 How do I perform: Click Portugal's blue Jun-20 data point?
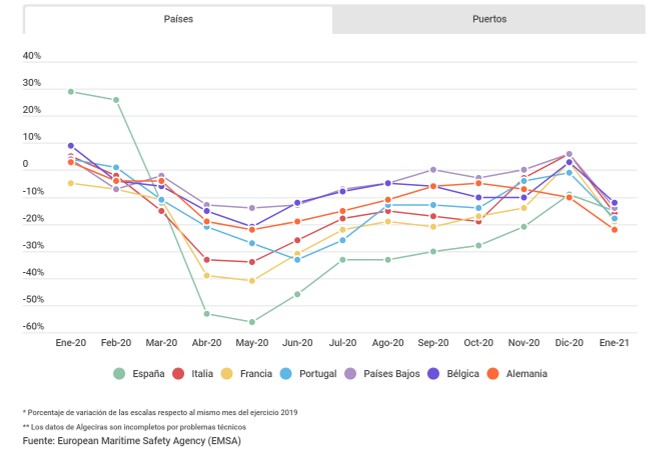297,259
